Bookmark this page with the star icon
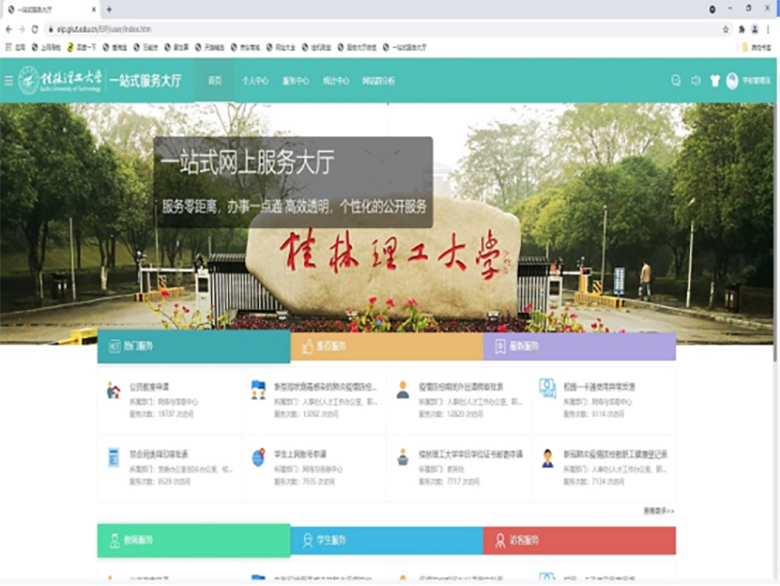Image resolution: width=780 pixels, height=586 pixels. point(725,29)
